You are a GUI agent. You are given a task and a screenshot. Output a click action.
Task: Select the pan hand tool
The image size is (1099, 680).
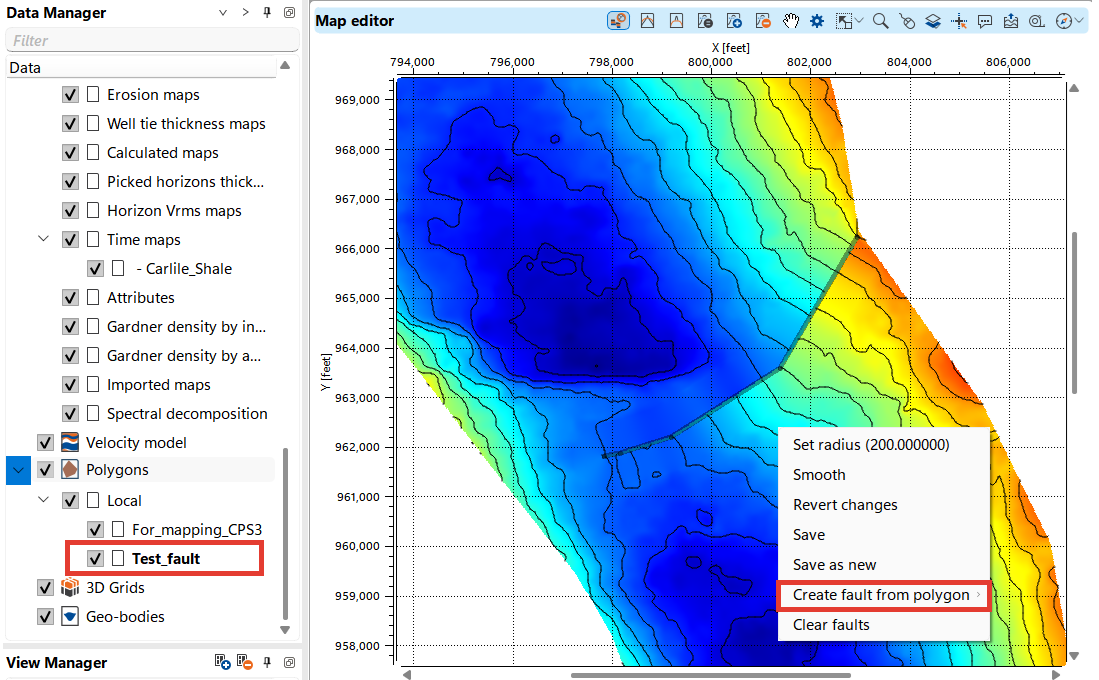tap(791, 21)
